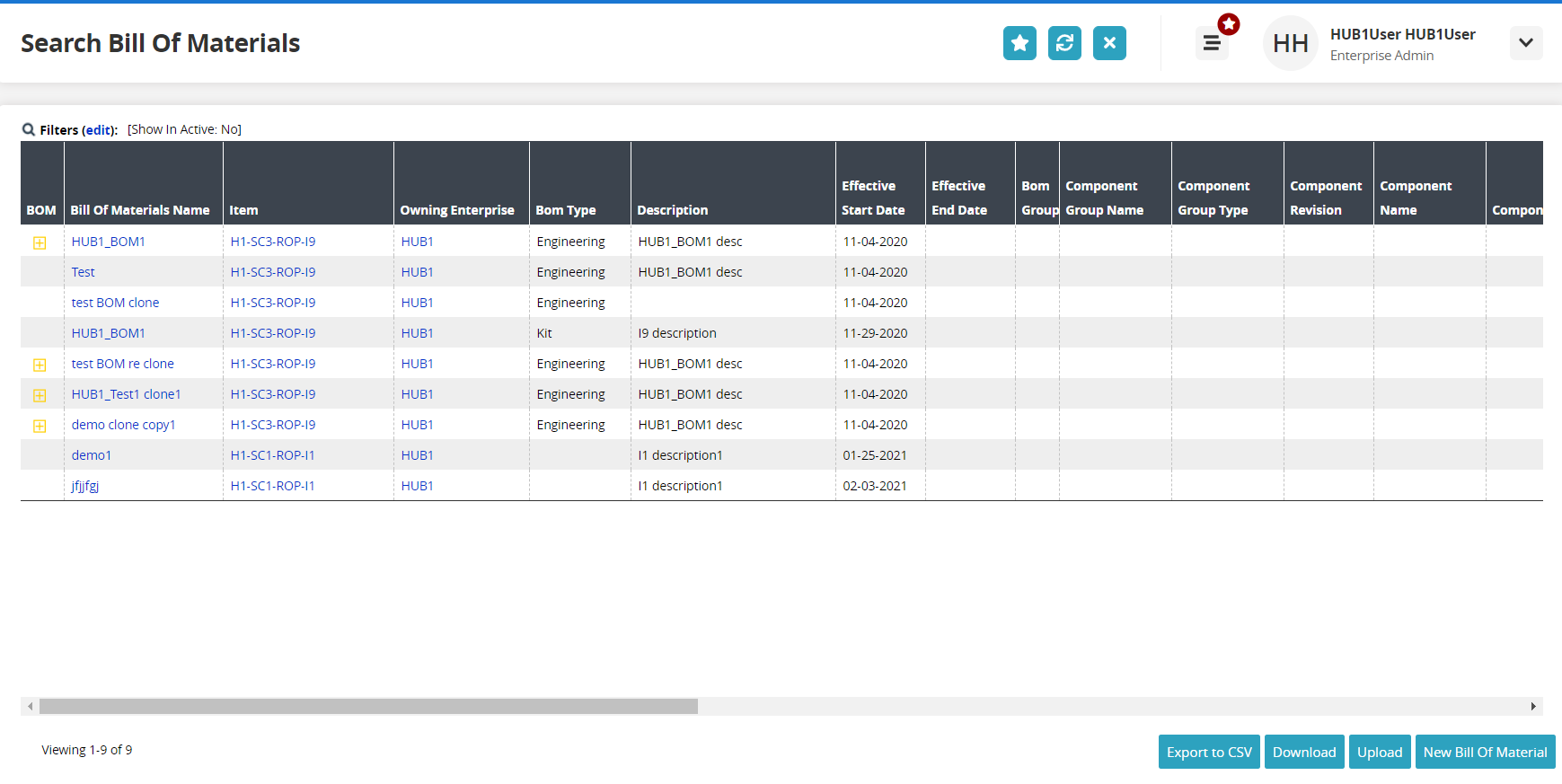
Task: Click the filters magnifier search icon
Action: pyautogui.click(x=29, y=129)
